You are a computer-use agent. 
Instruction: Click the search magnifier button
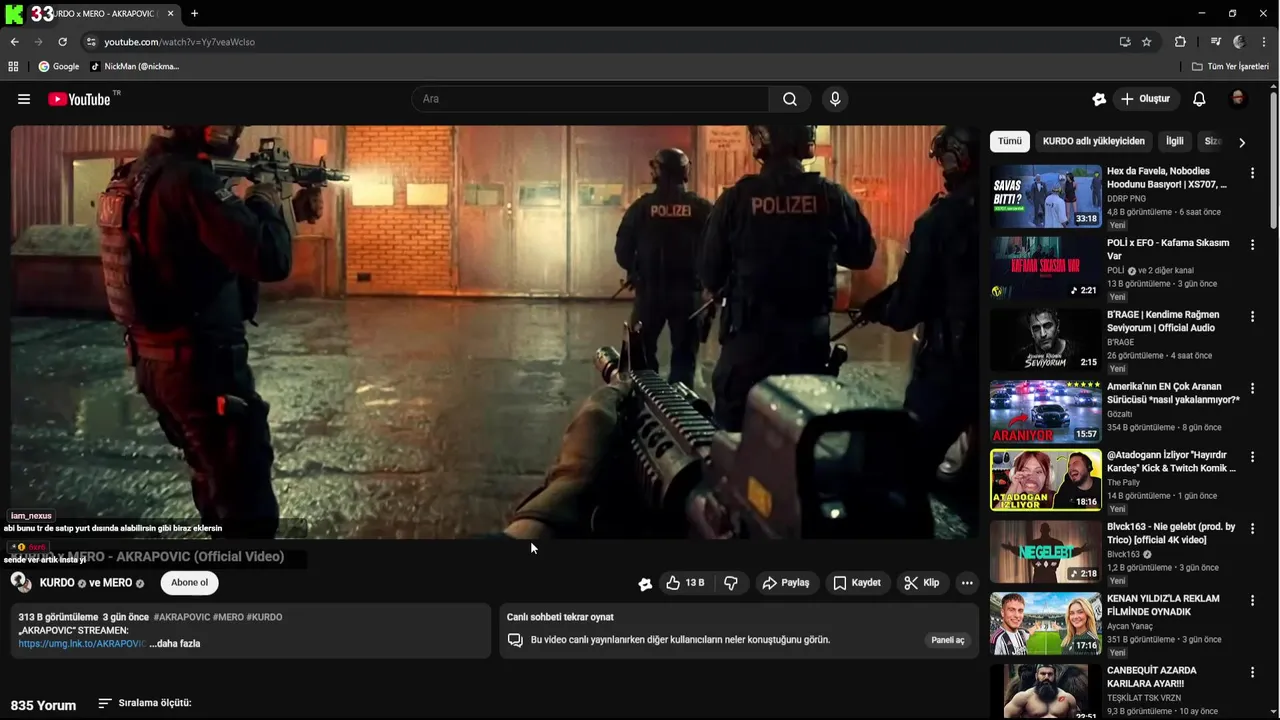(790, 99)
